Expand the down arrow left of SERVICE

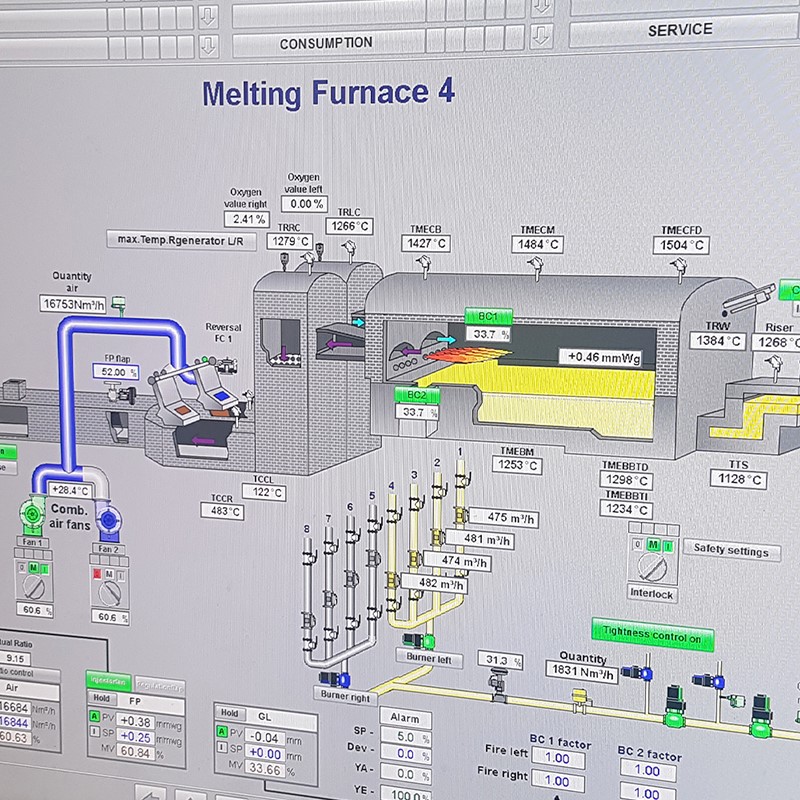[541, 34]
